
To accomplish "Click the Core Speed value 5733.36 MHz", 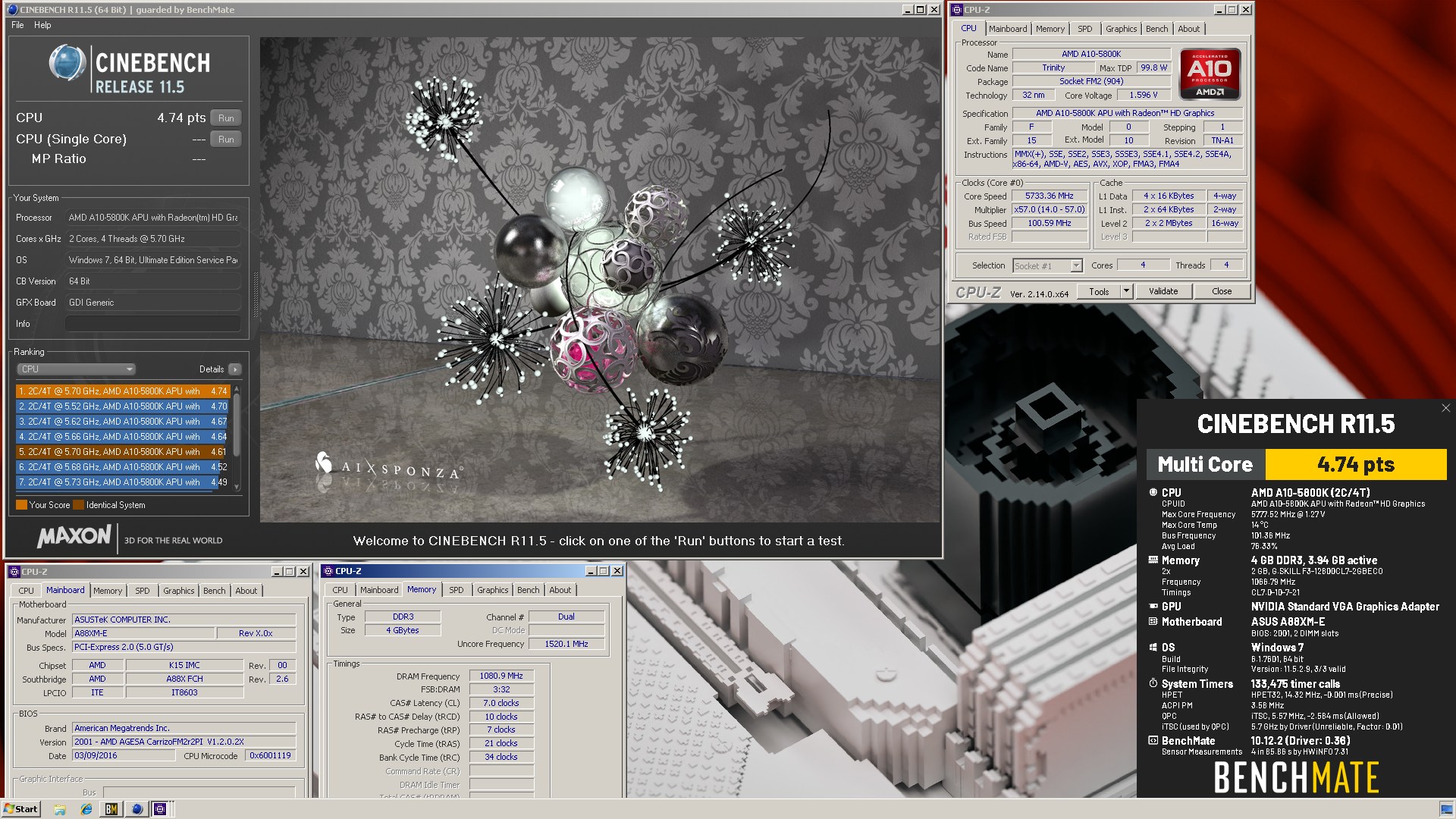I will (1050, 196).
